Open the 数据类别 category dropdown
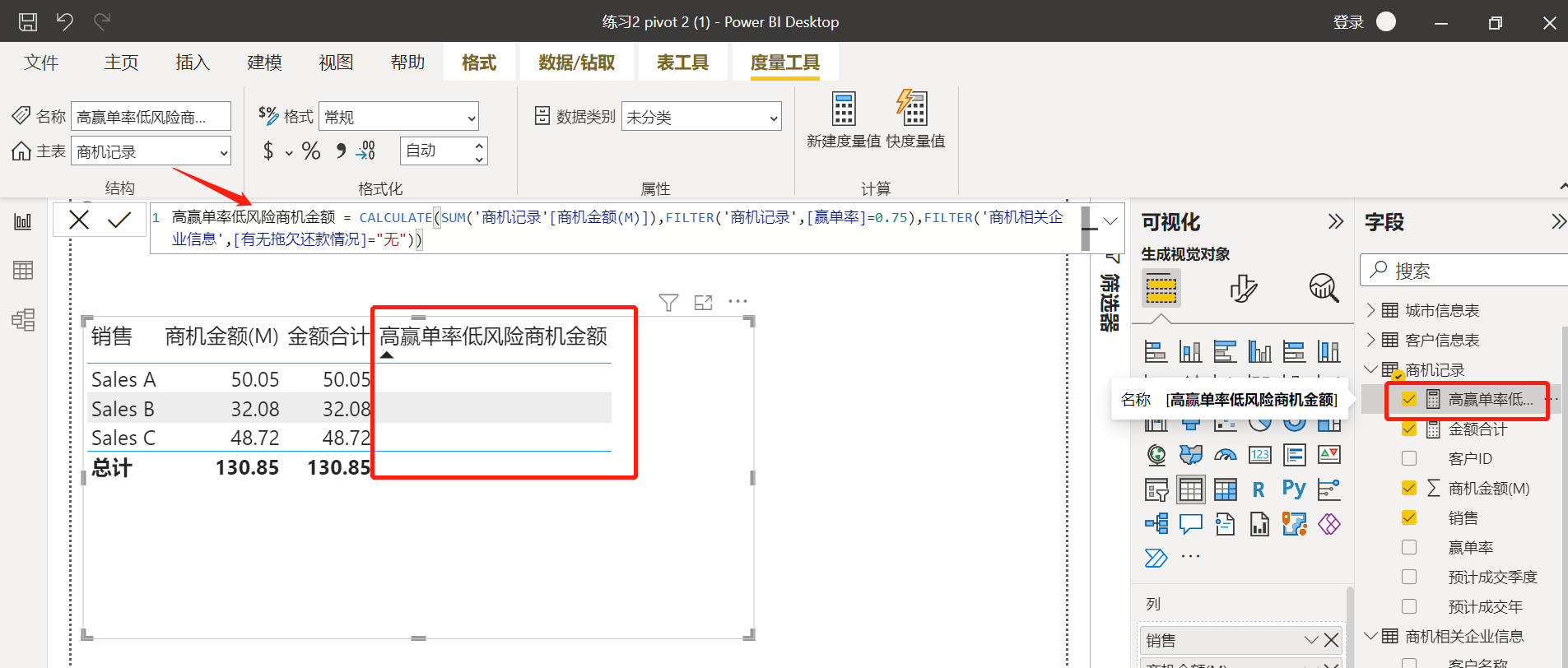The width and height of the screenshot is (1568, 668). [701, 118]
